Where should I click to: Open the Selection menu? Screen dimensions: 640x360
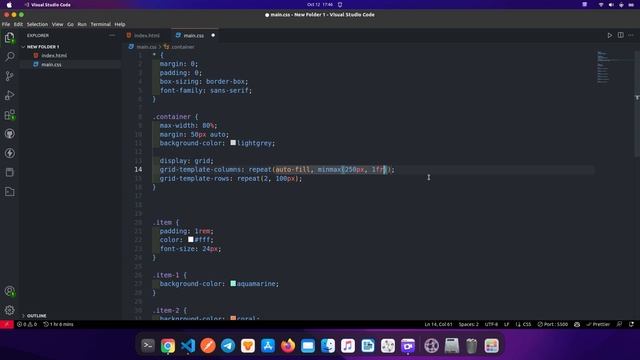point(37,24)
